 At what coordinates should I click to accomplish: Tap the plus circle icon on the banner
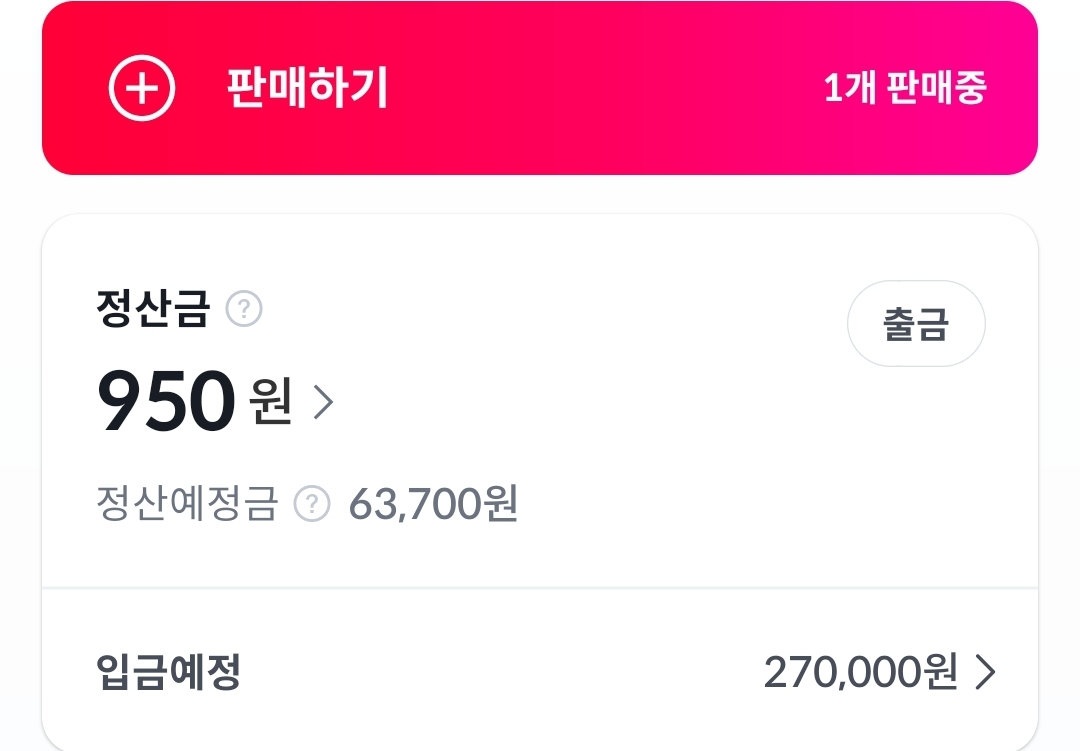[x=142, y=88]
